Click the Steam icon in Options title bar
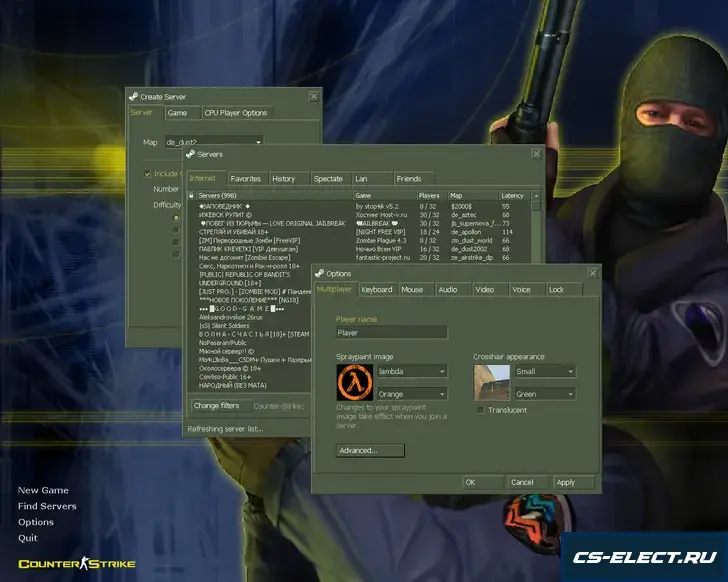 [x=319, y=273]
